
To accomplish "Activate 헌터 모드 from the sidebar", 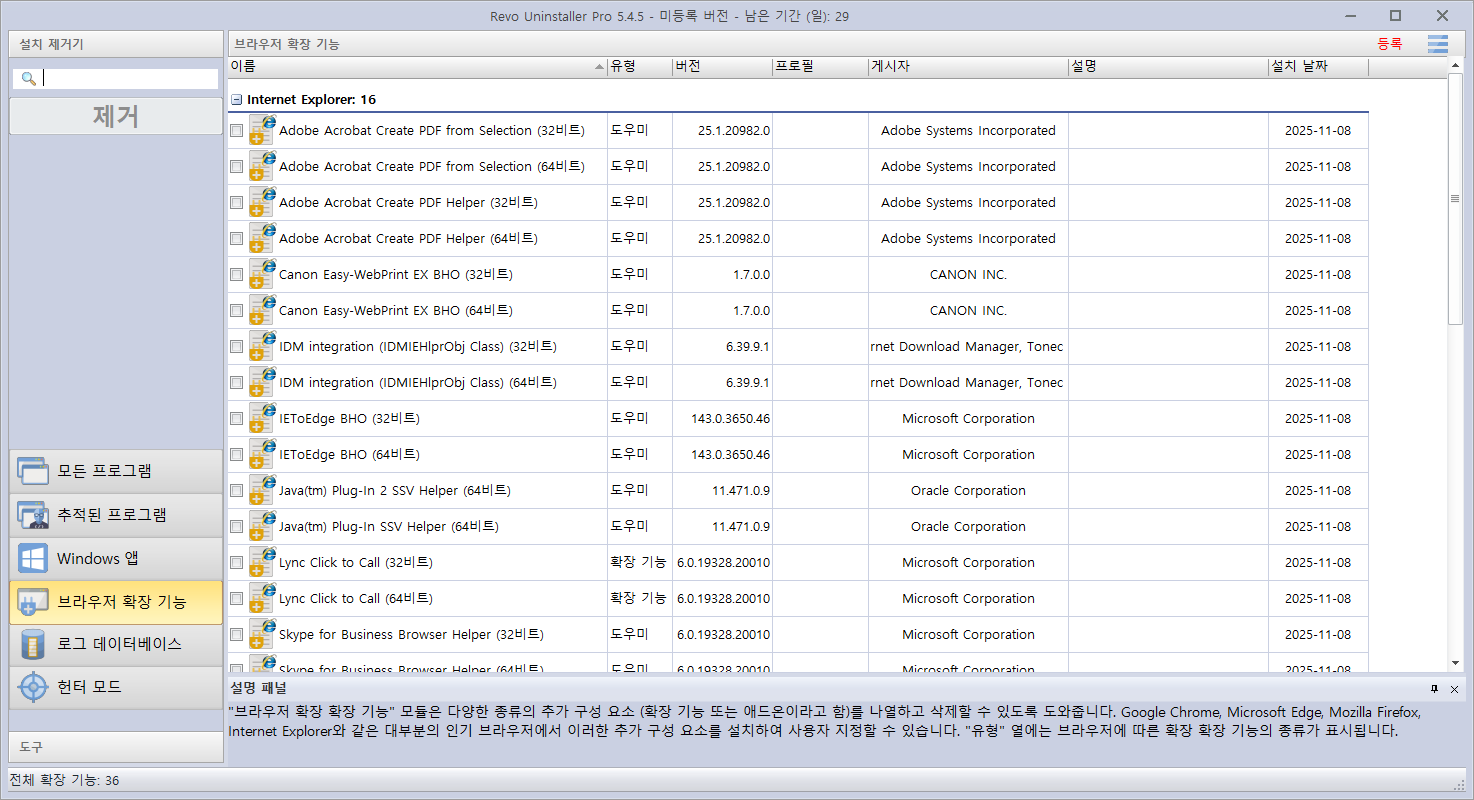I will click(x=116, y=688).
